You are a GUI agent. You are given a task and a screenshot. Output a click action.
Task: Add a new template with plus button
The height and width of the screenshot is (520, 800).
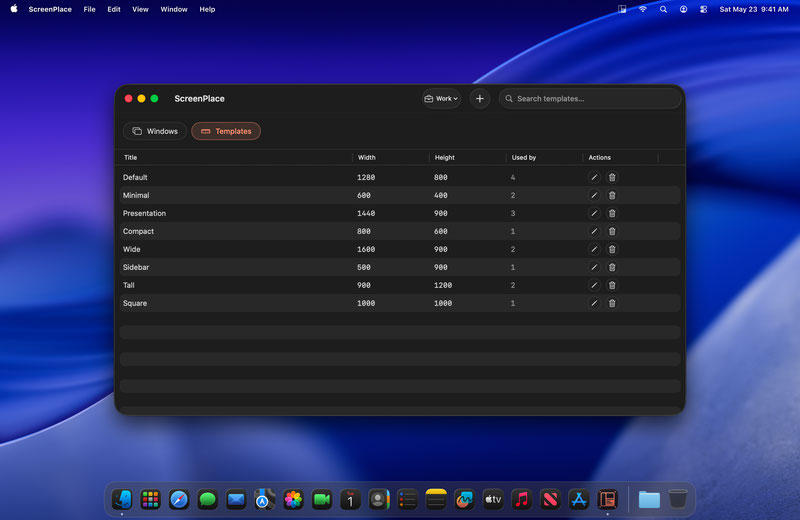(480, 98)
